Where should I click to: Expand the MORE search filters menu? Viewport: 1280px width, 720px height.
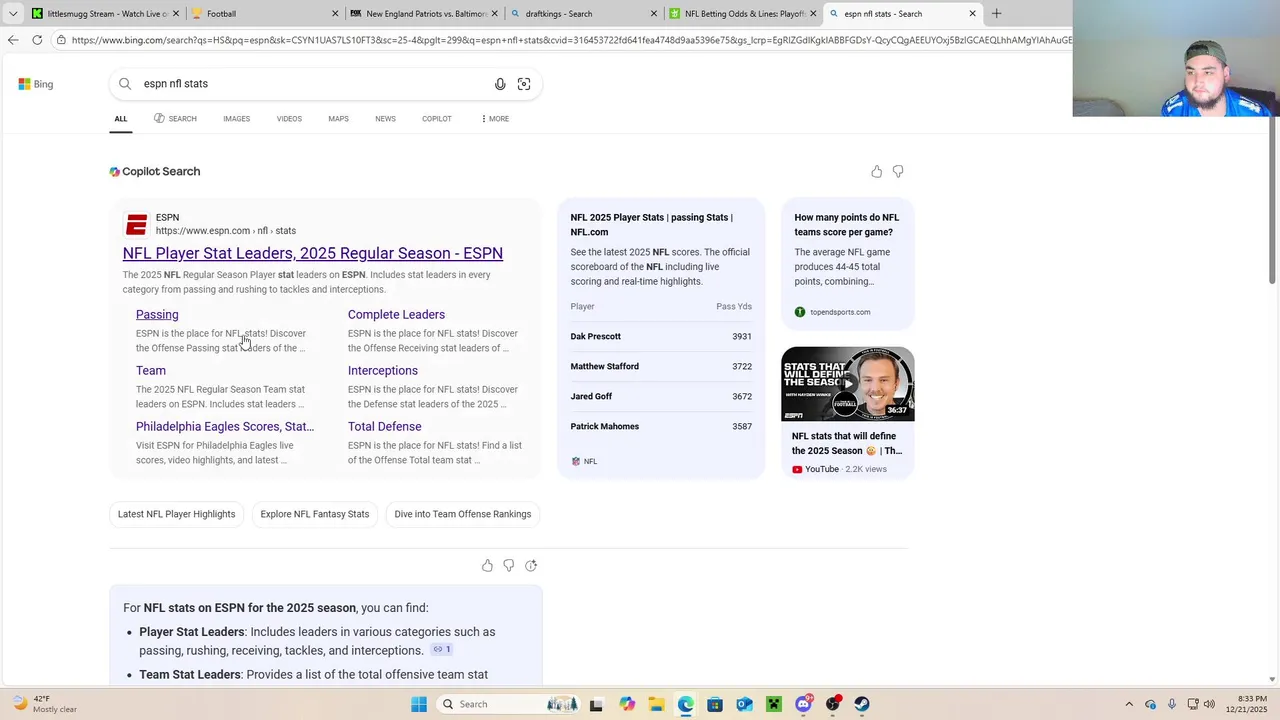point(495,119)
